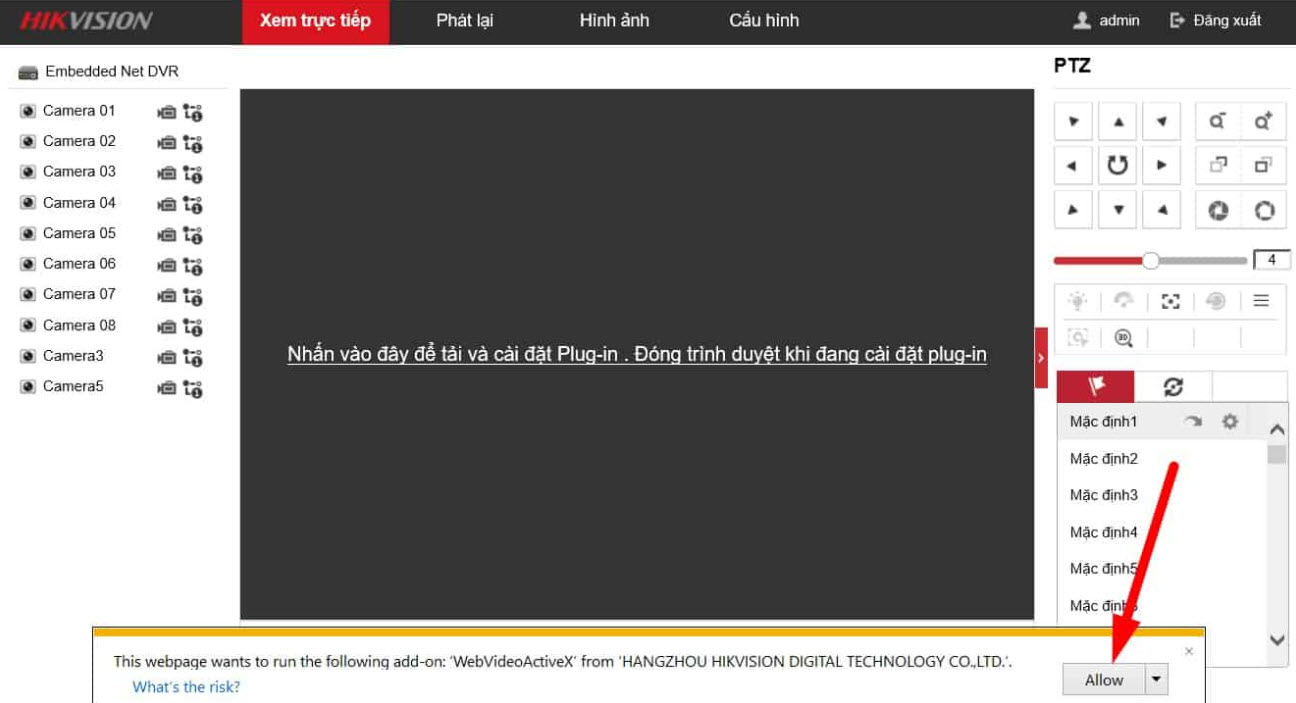Expand the Allow button dropdown arrow

pyautogui.click(x=1155, y=679)
